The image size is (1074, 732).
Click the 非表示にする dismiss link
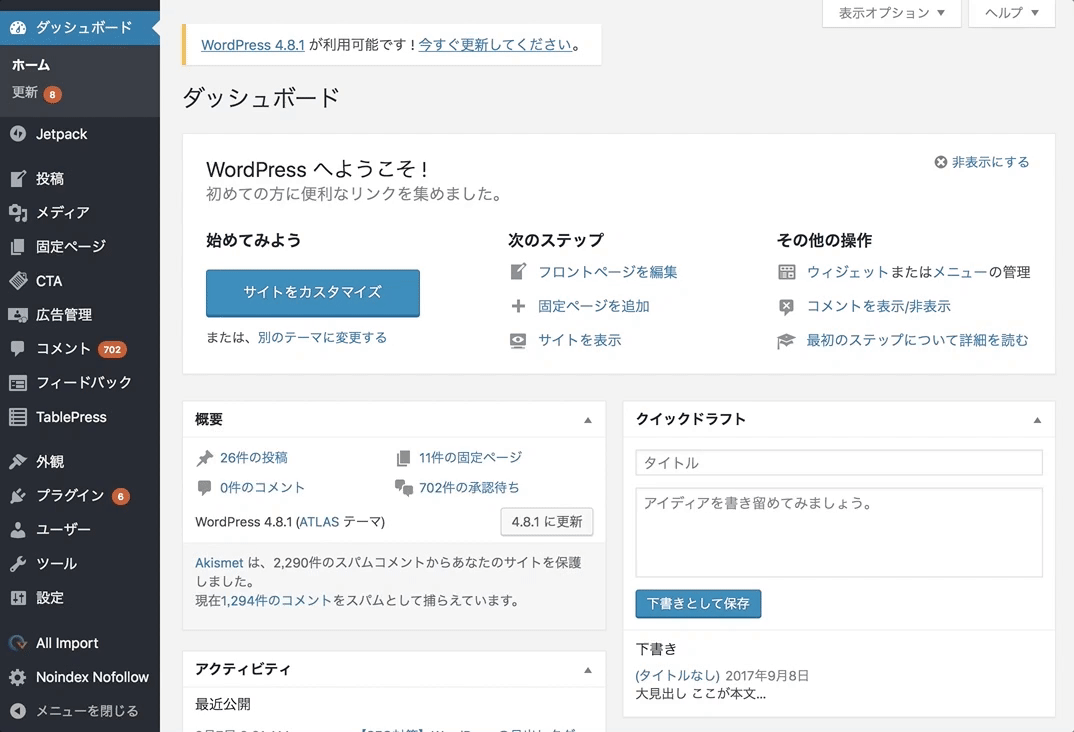point(990,162)
